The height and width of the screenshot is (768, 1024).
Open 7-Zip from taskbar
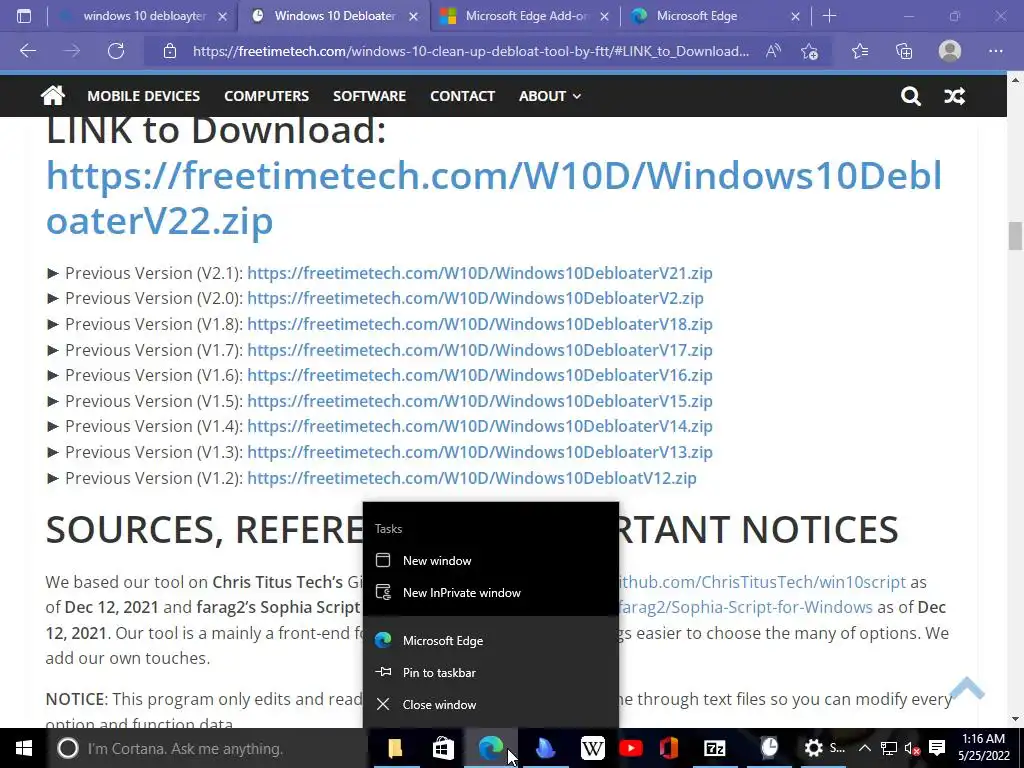(x=714, y=748)
